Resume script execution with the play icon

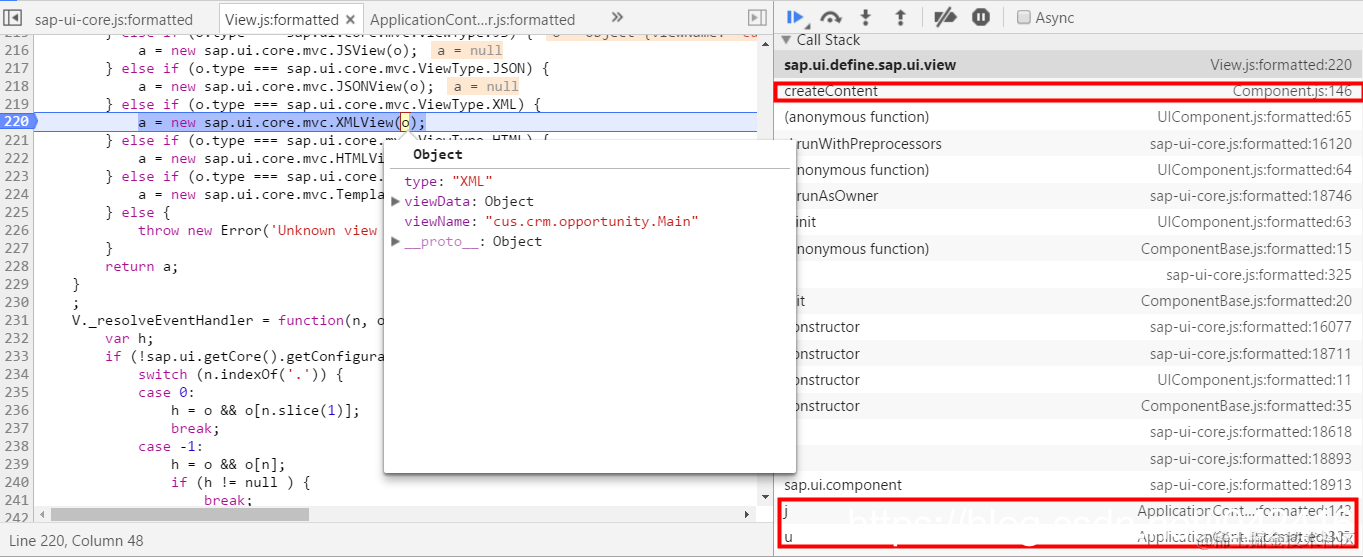coord(795,17)
